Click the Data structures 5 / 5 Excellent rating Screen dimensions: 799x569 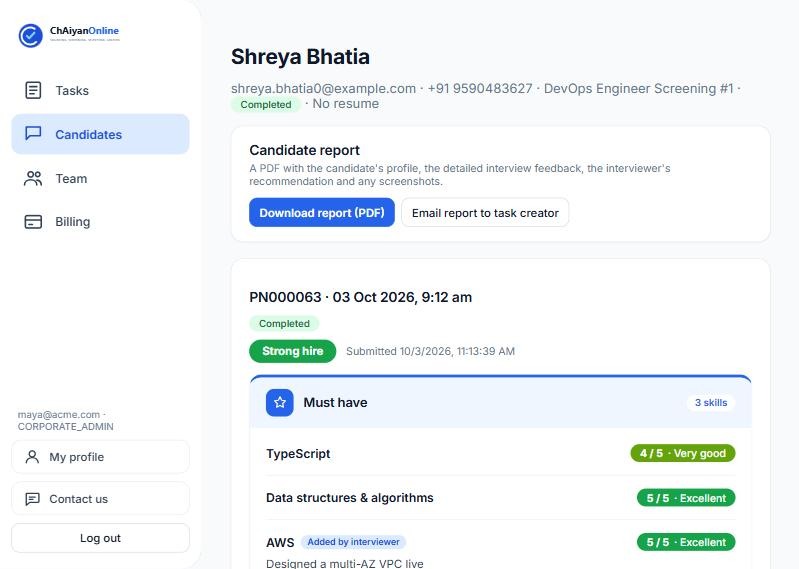tap(686, 498)
